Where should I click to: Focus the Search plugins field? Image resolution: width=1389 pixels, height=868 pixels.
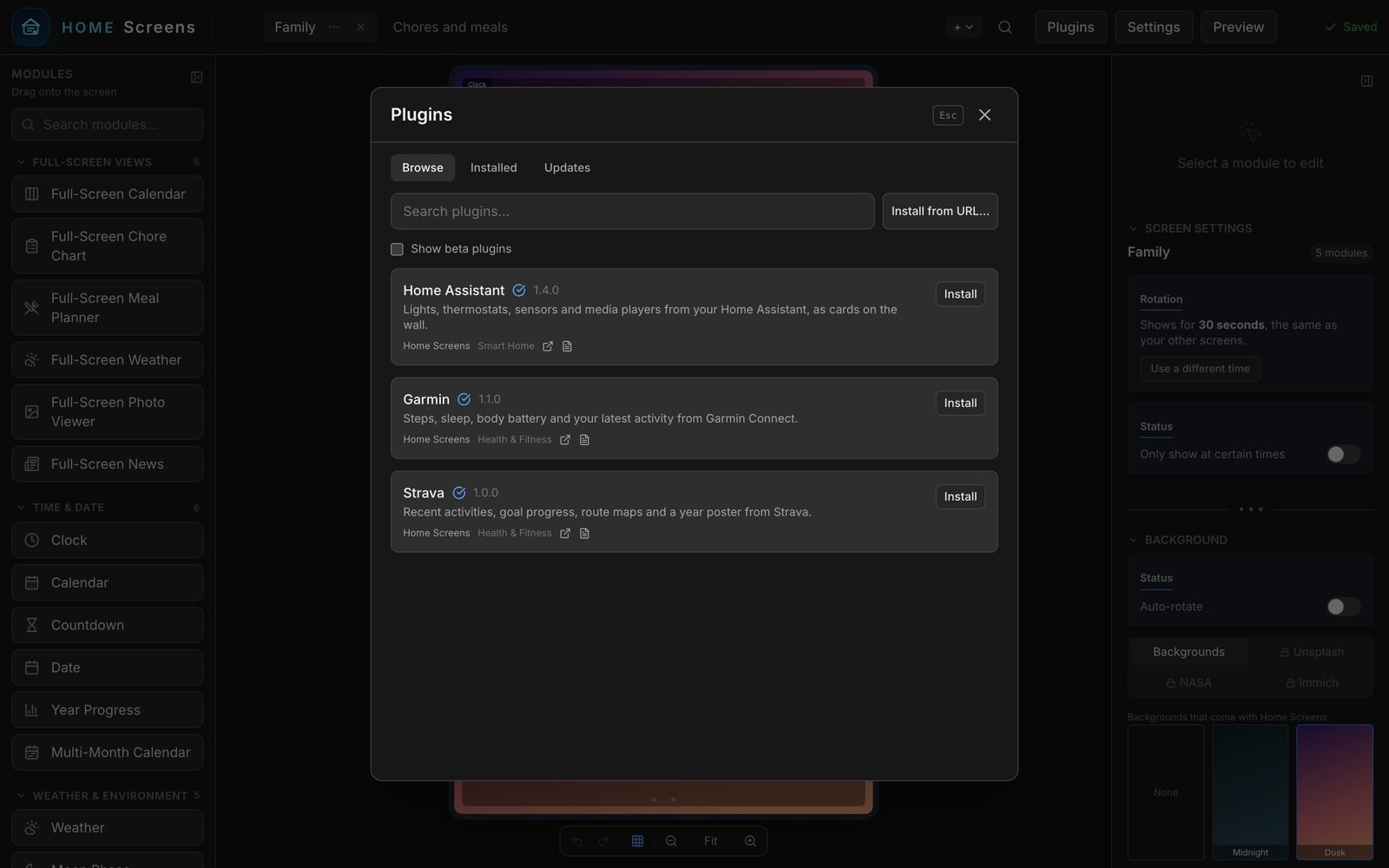(x=632, y=211)
